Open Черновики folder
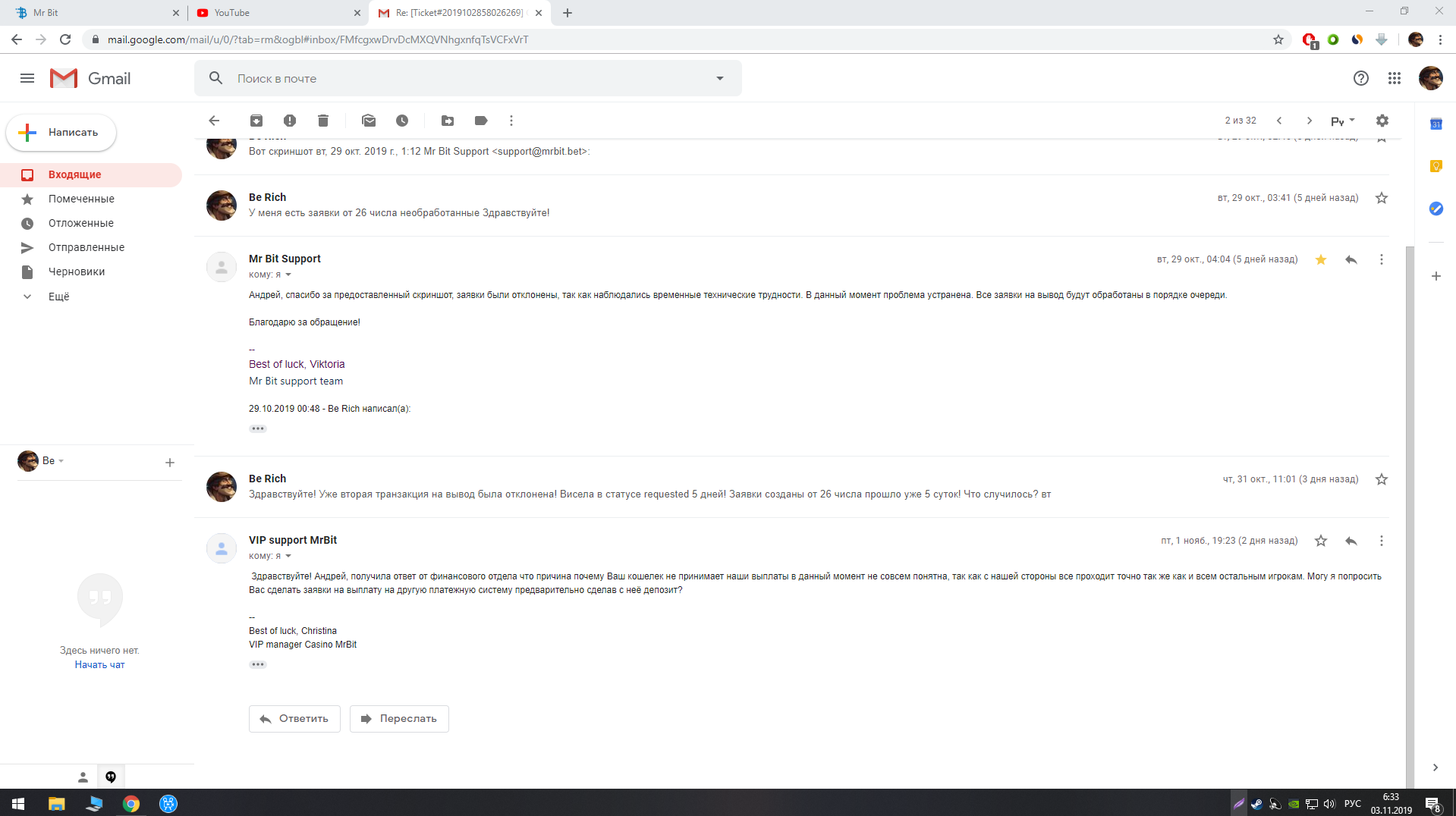 click(x=91, y=271)
